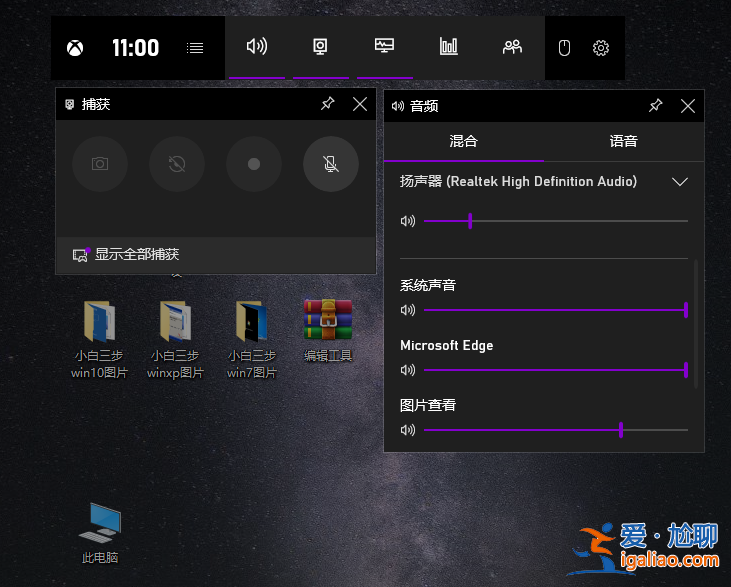Click the gallery icon beside 显示全部捕获
731x587 pixels.
click(x=81, y=255)
